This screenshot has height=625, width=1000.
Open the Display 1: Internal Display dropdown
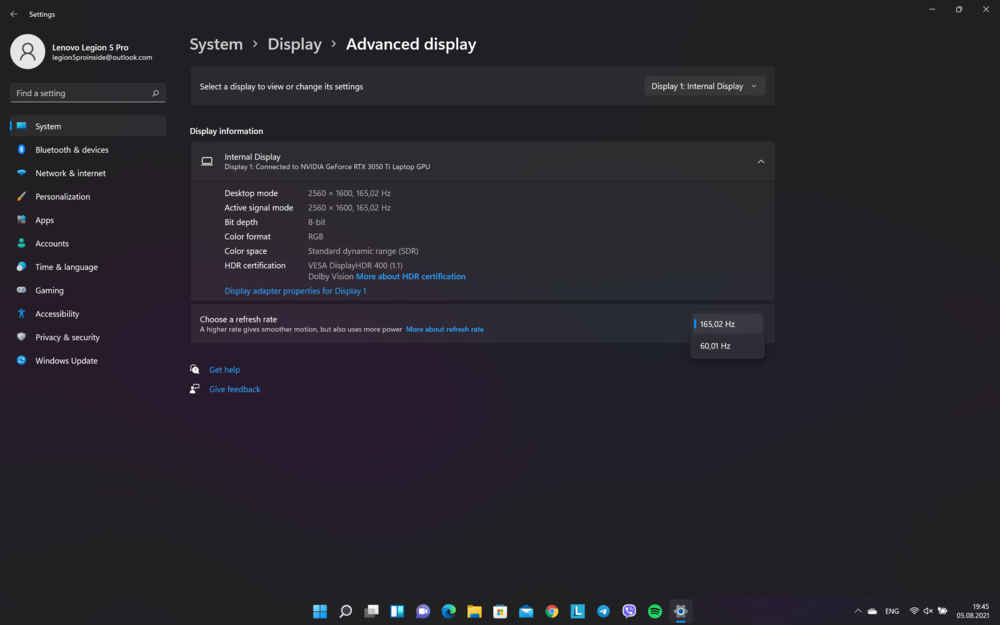[x=704, y=86]
